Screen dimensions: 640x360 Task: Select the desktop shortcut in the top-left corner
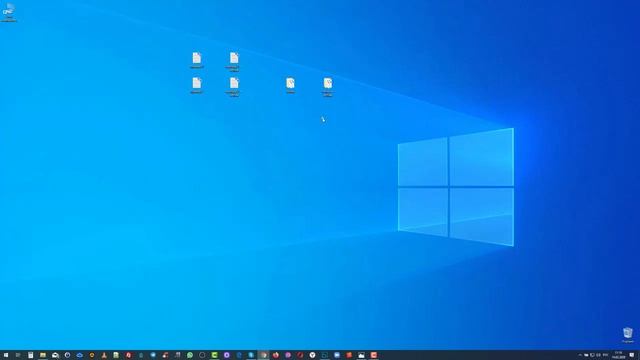coord(9,12)
